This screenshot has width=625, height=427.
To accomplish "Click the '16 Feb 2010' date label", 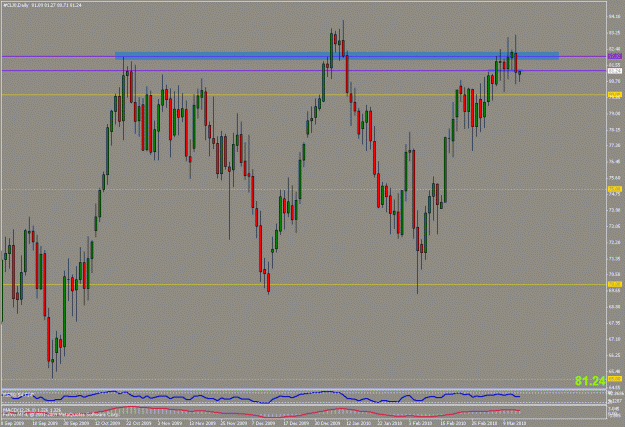I will click(453, 423).
